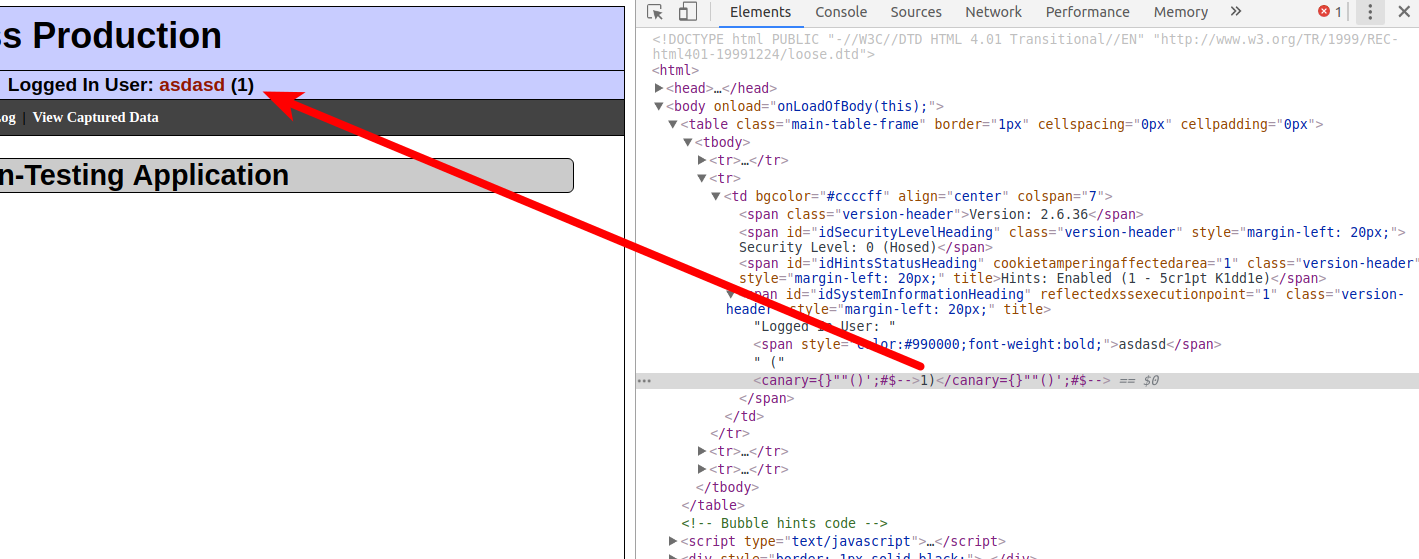Collapse the main-table-frame table node
1419x559 pixels.
pos(673,125)
